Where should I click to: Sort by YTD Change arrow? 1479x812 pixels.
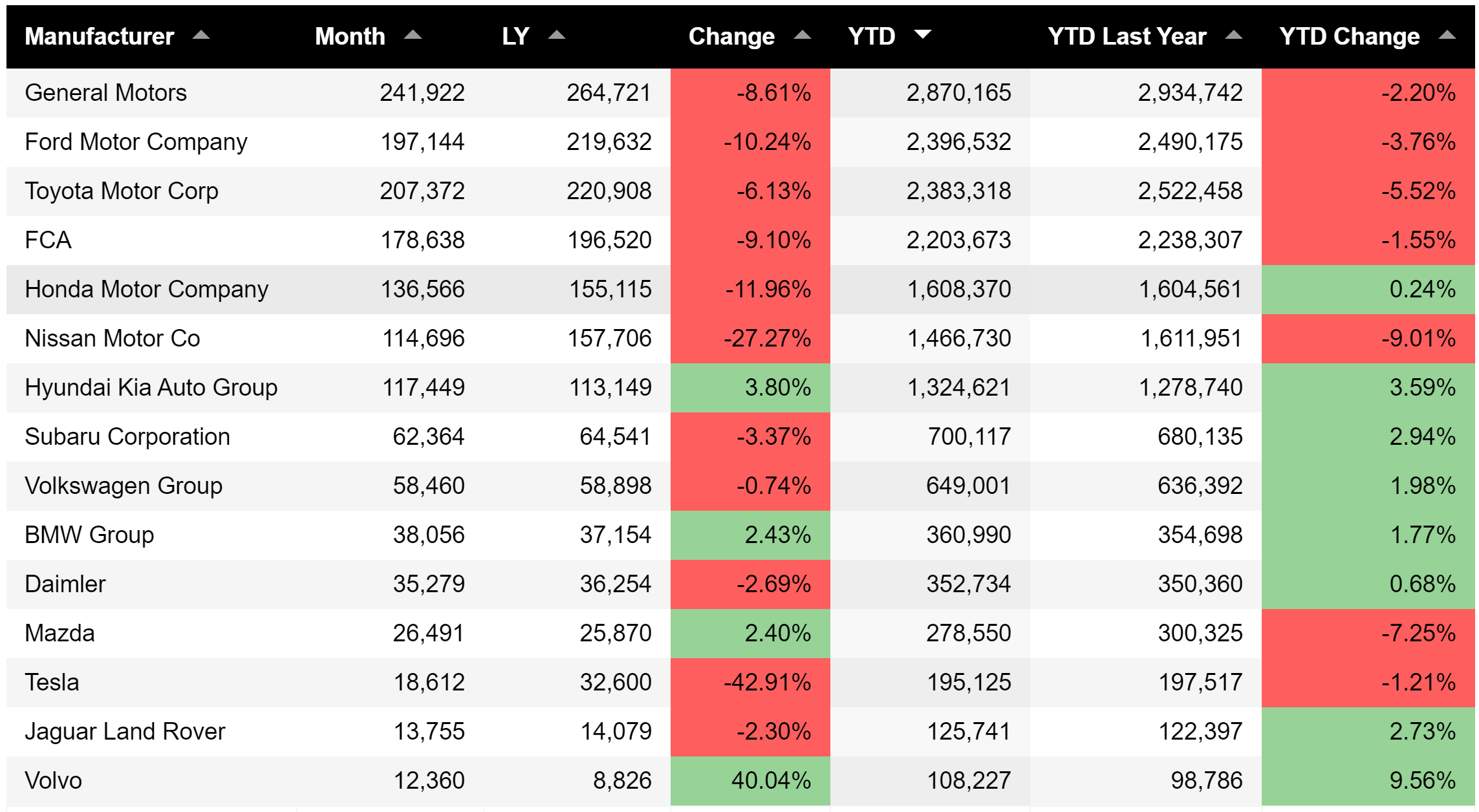pos(1447,36)
